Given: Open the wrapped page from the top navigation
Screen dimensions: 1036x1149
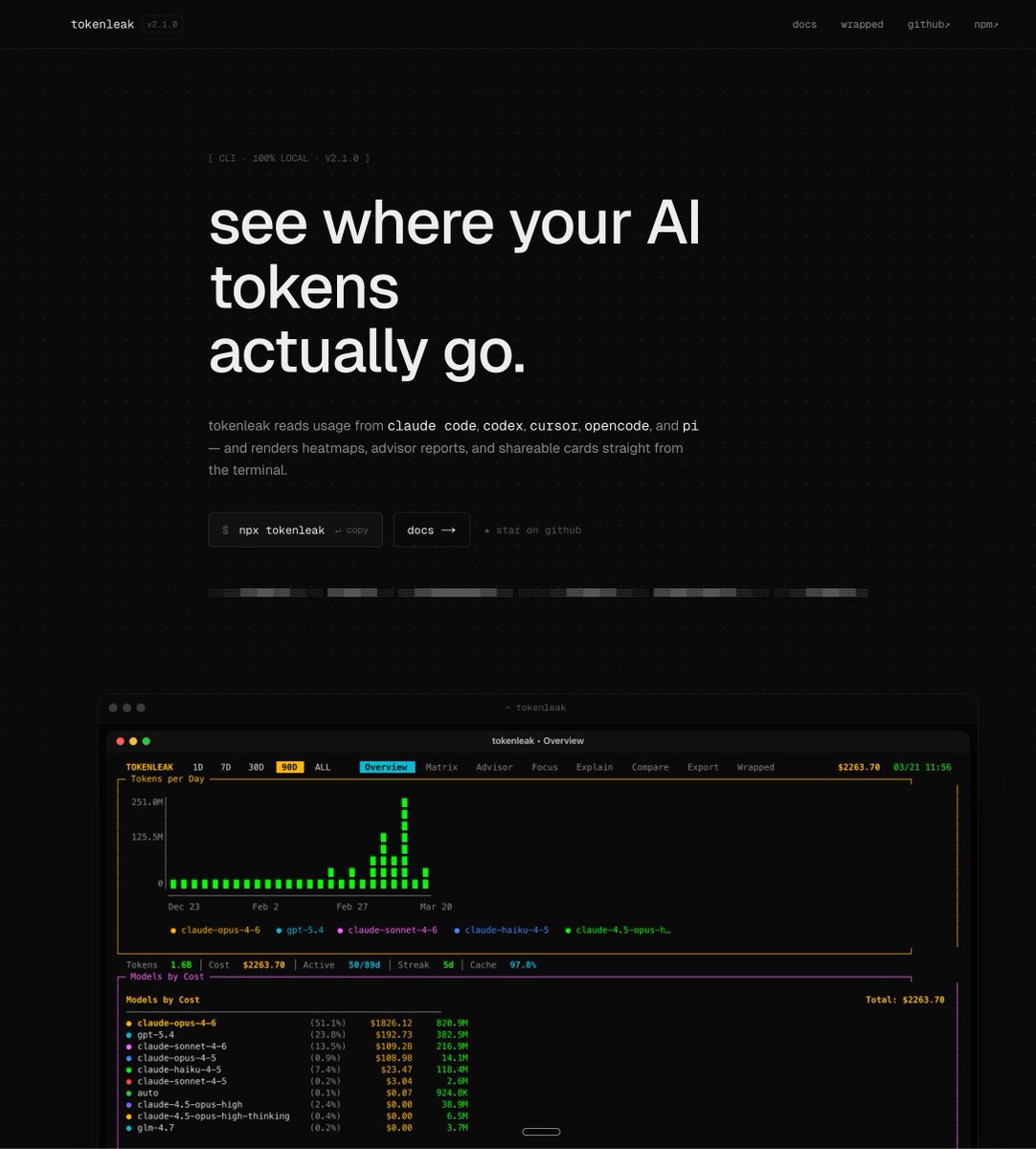Looking at the screenshot, I should (x=862, y=24).
